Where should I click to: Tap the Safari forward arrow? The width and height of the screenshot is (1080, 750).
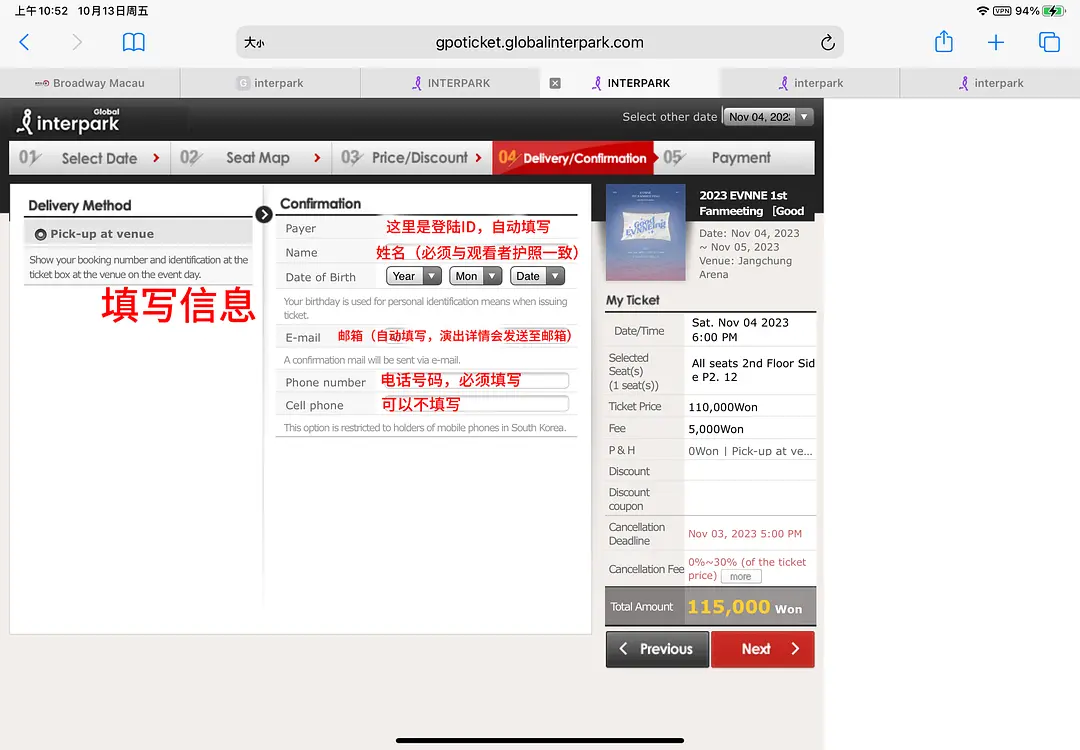point(76,43)
